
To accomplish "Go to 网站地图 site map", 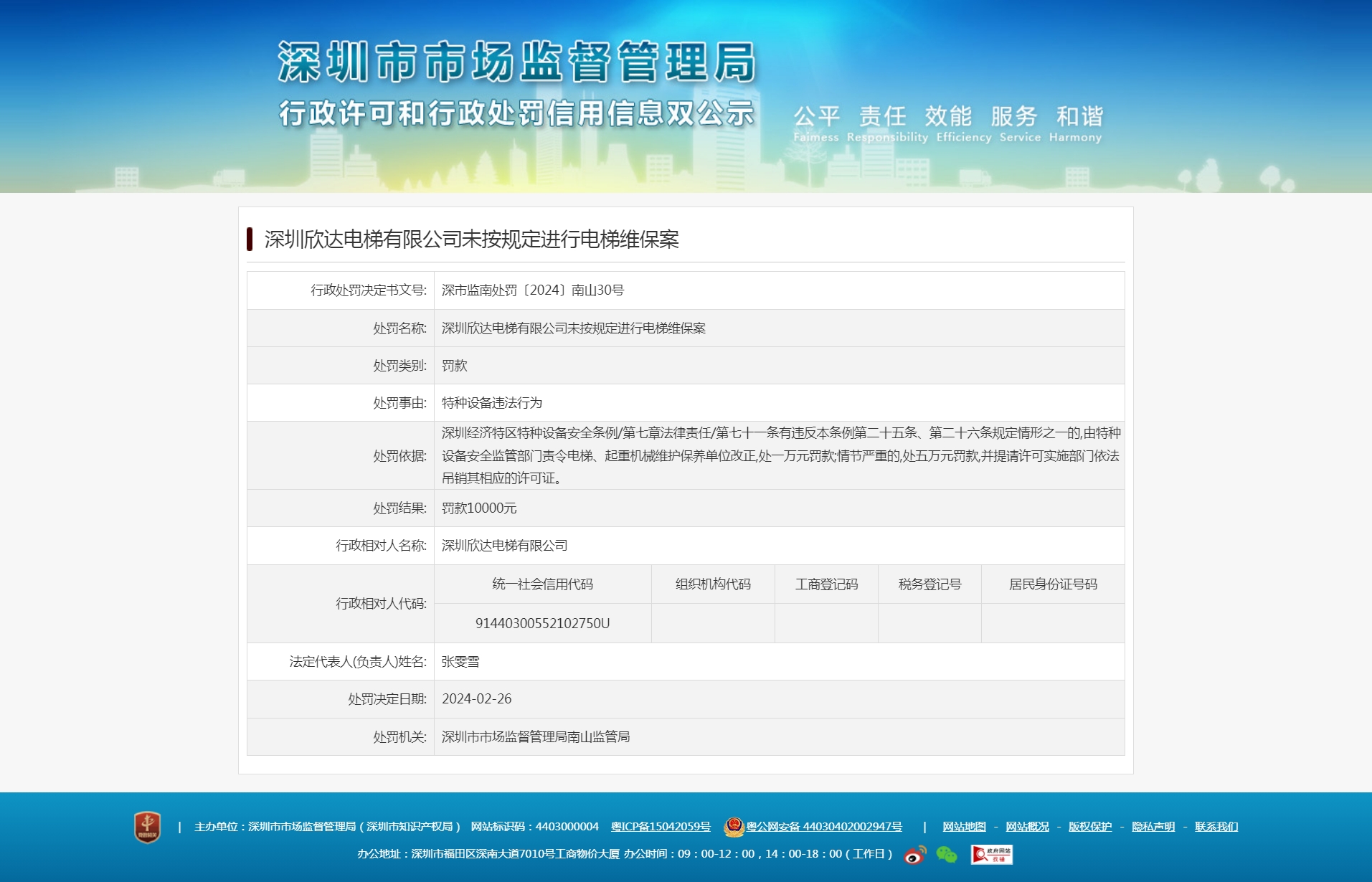I will (x=964, y=827).
